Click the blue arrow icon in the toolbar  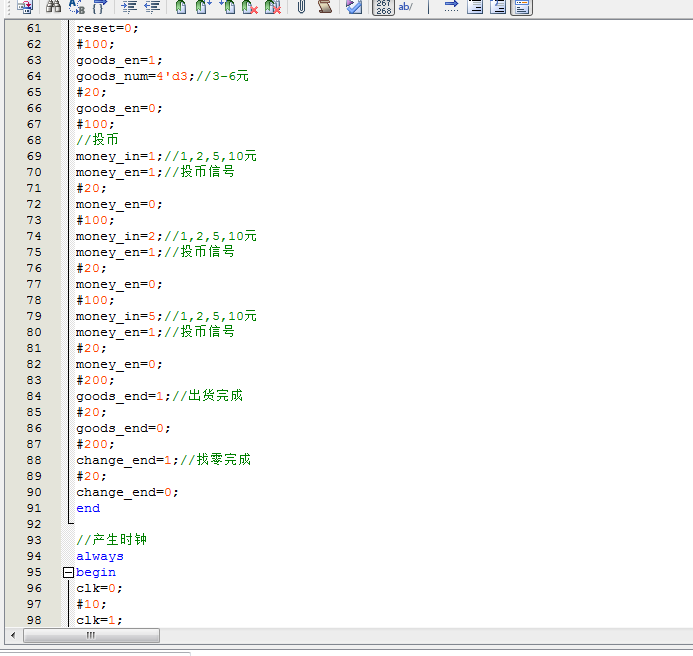pos(451,7)
